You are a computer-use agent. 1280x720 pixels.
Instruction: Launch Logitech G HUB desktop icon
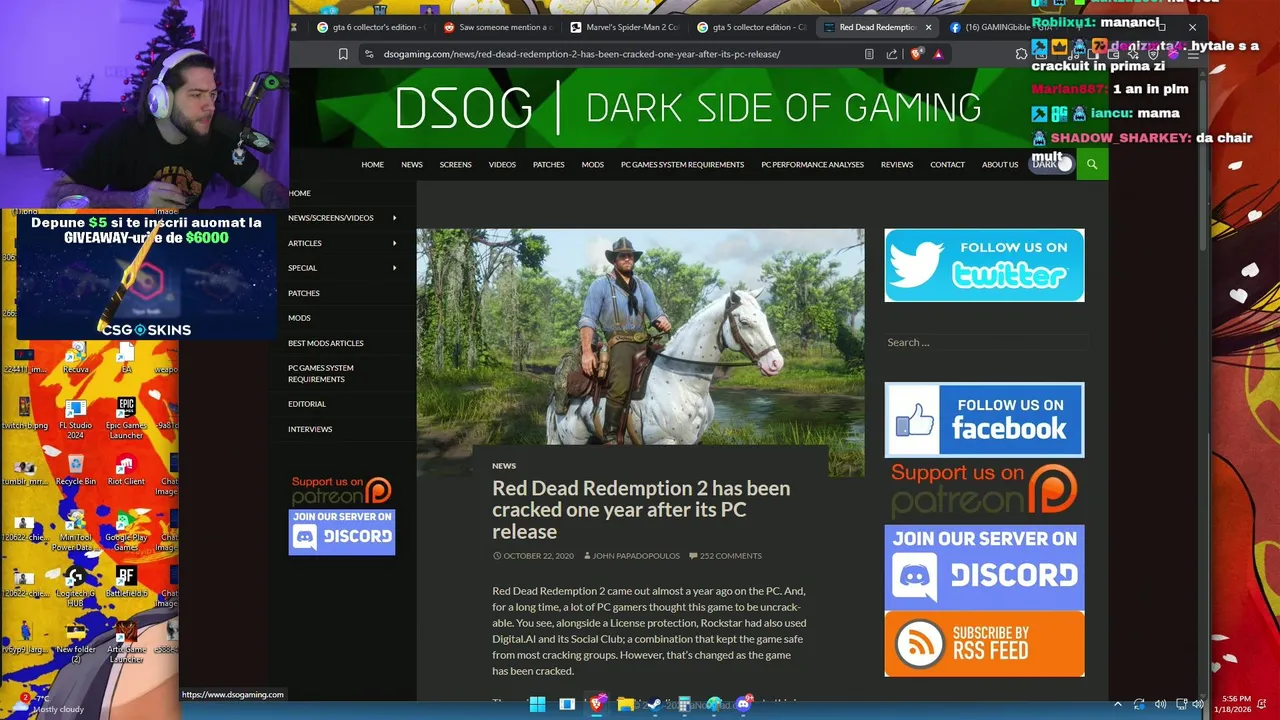74,587
